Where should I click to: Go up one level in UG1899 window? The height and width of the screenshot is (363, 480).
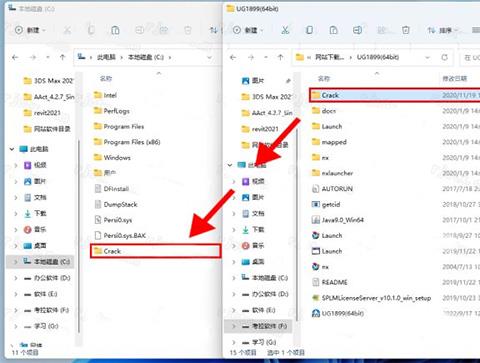tap(280, 57)
